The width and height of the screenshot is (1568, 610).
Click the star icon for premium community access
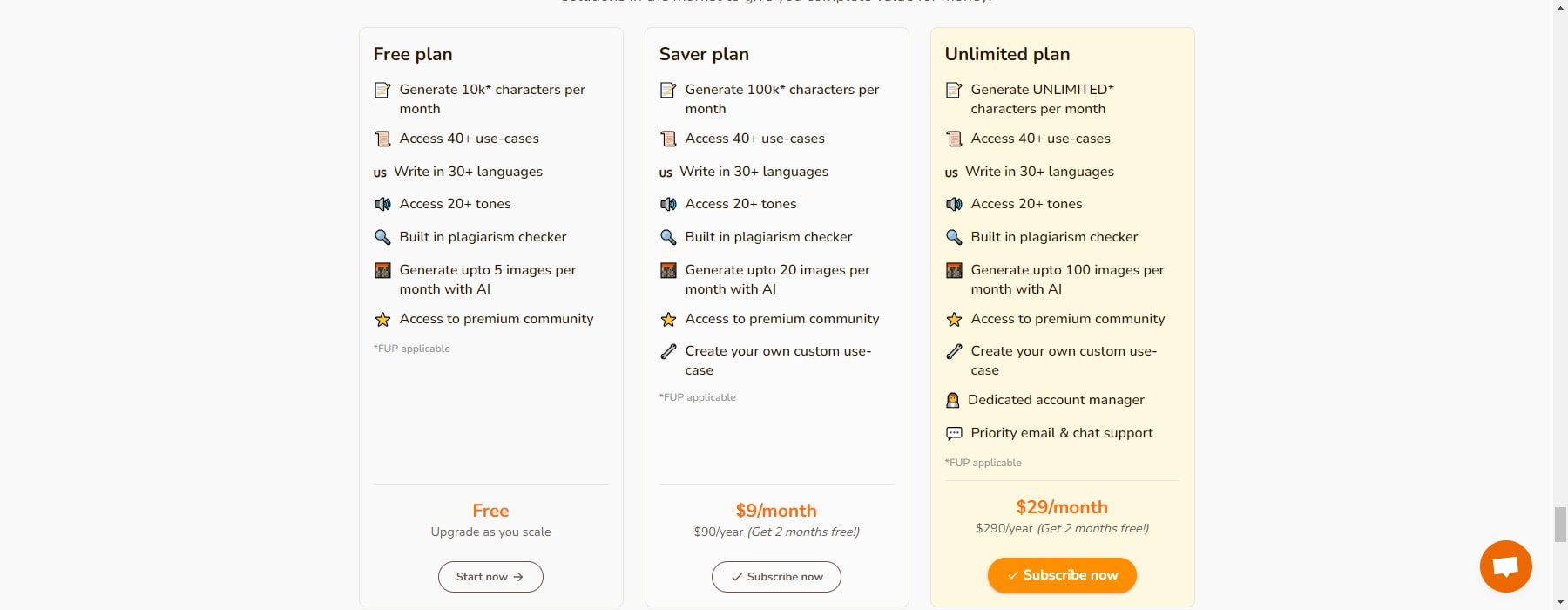point(383,319)
